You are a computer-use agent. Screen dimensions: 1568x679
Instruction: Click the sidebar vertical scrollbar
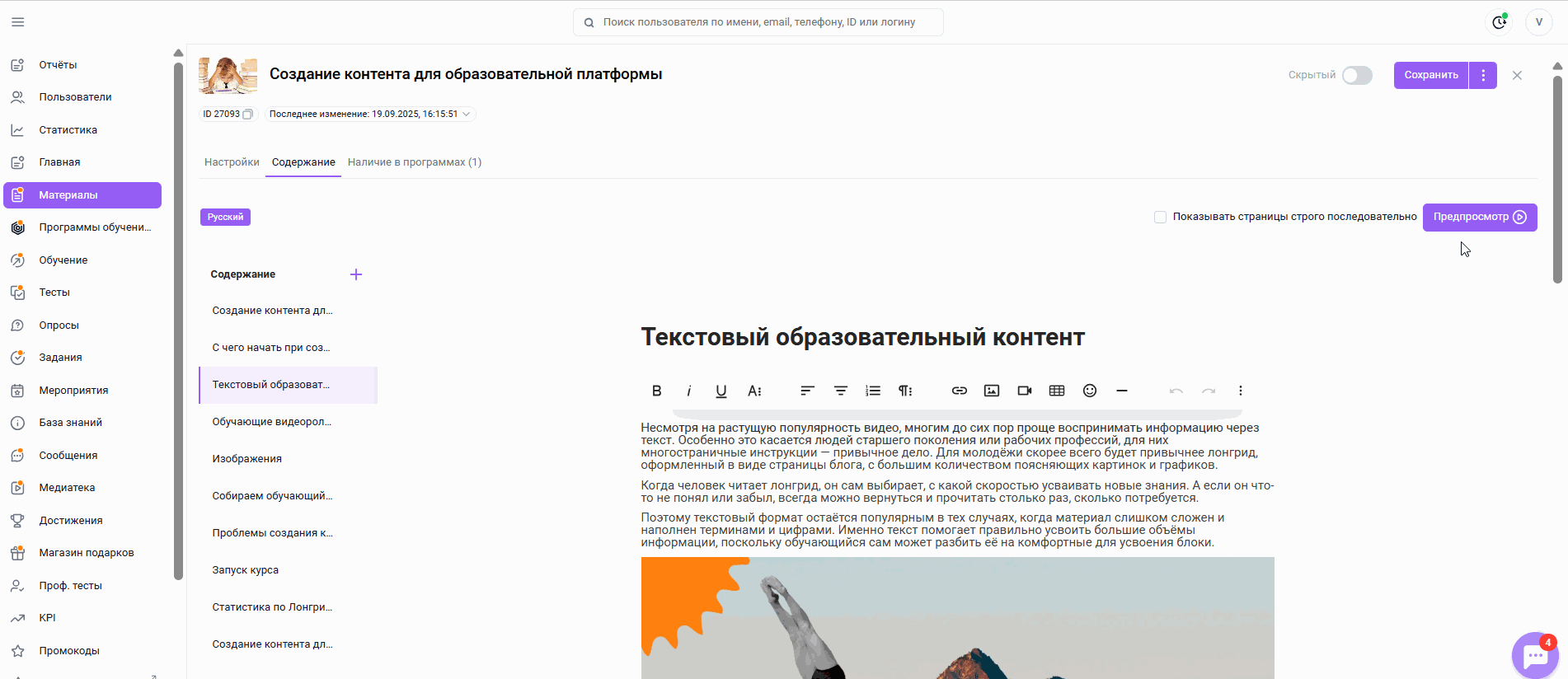pos(178,321)
